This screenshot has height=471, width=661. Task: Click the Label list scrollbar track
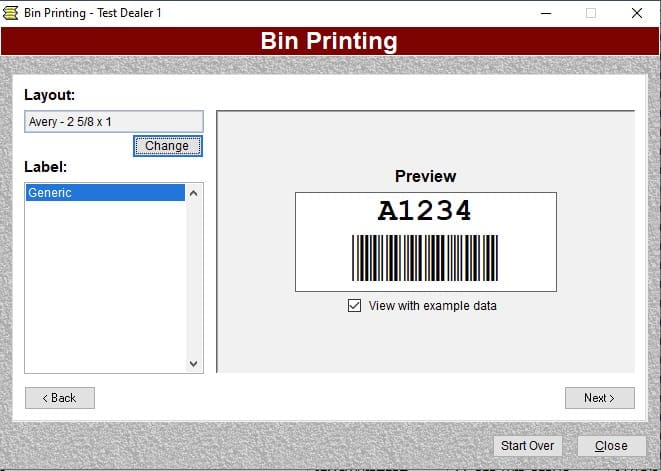[194, 280]
